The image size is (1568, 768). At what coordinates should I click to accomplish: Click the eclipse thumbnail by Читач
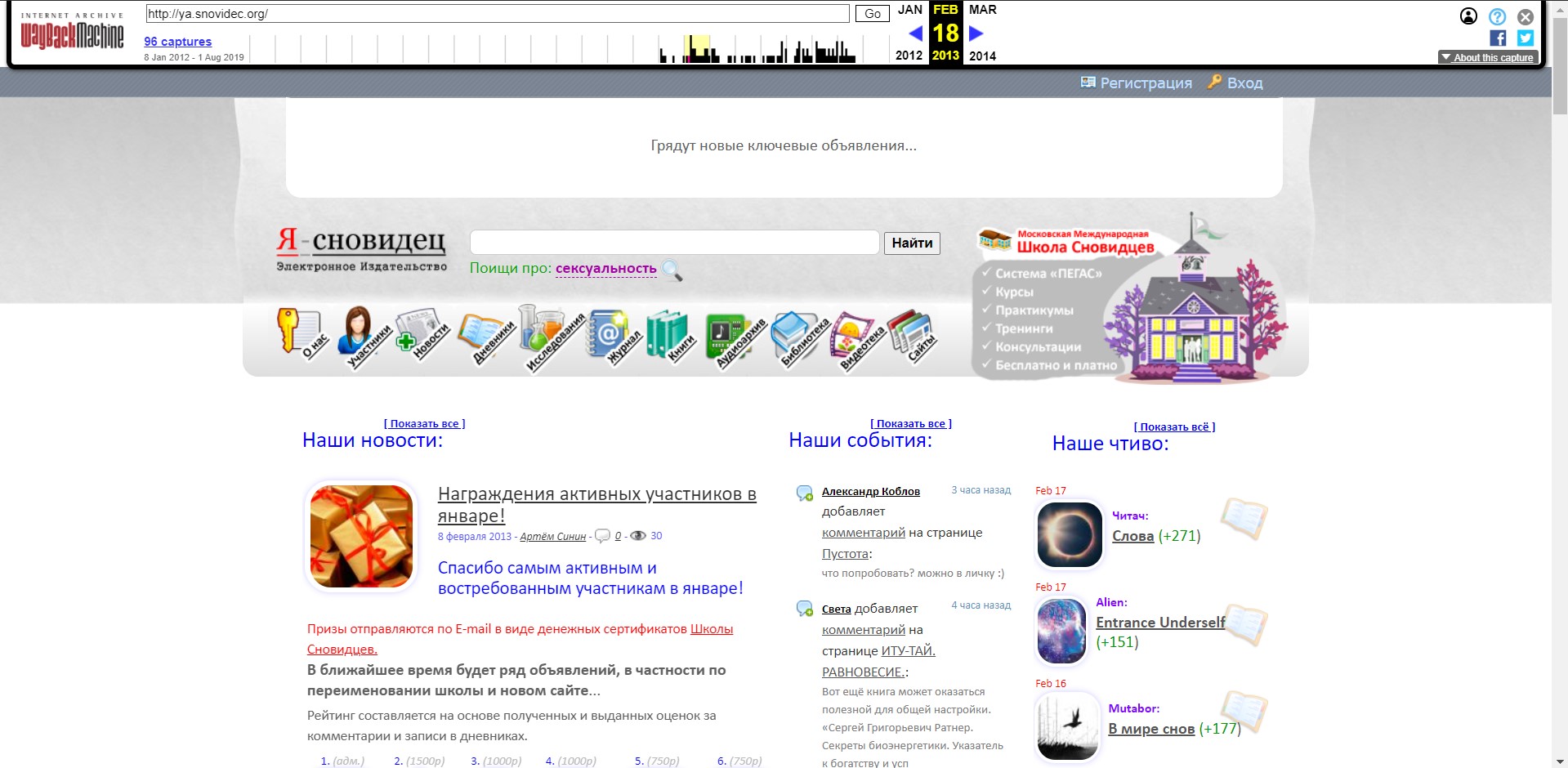pos(1069,534)
